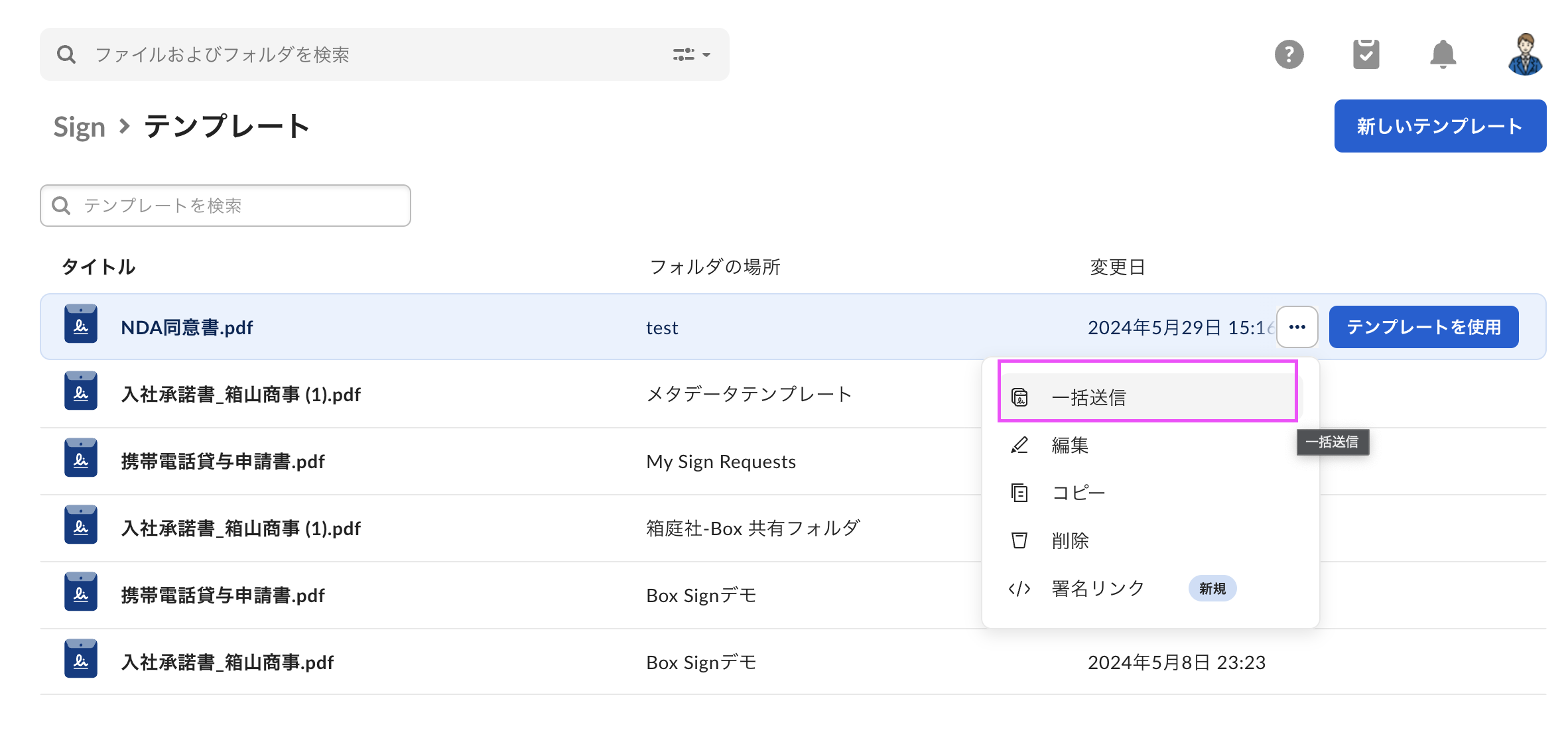Choose 編集 in the context menu
1568x752 pixels.
(1069, 446)
